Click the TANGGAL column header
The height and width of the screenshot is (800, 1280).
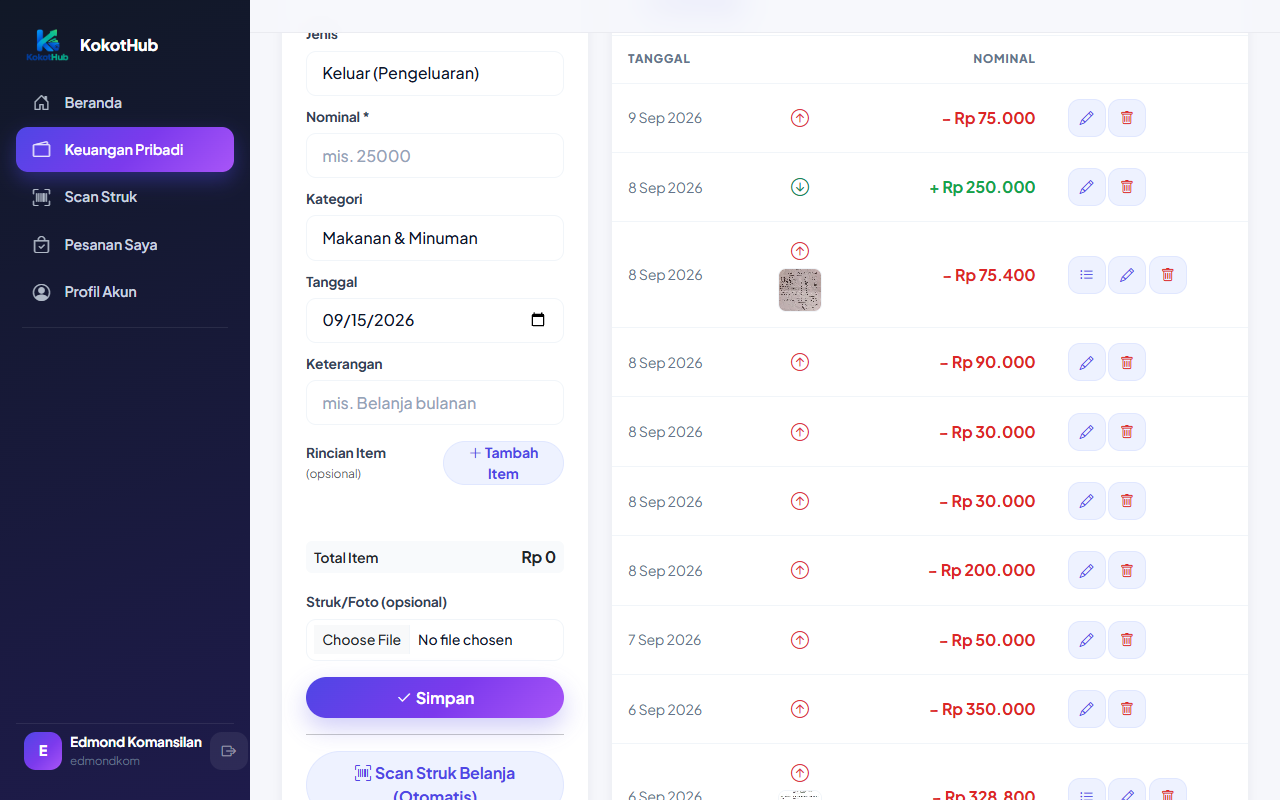coord(659,59)
